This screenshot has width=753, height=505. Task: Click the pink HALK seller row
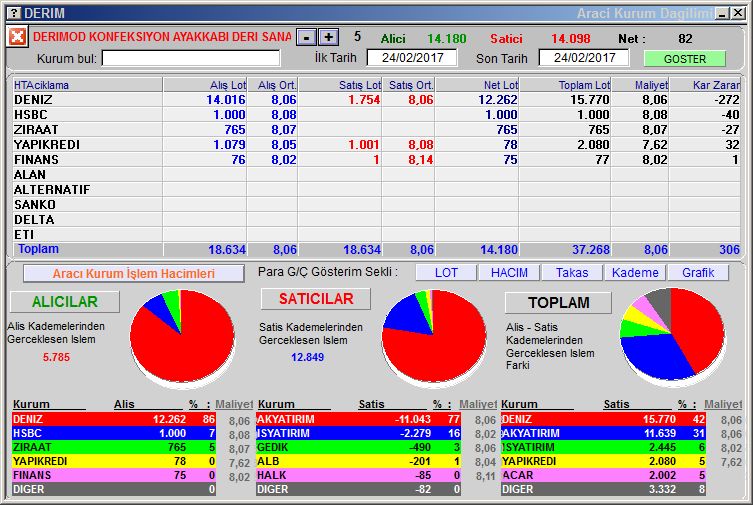(358, 475)
